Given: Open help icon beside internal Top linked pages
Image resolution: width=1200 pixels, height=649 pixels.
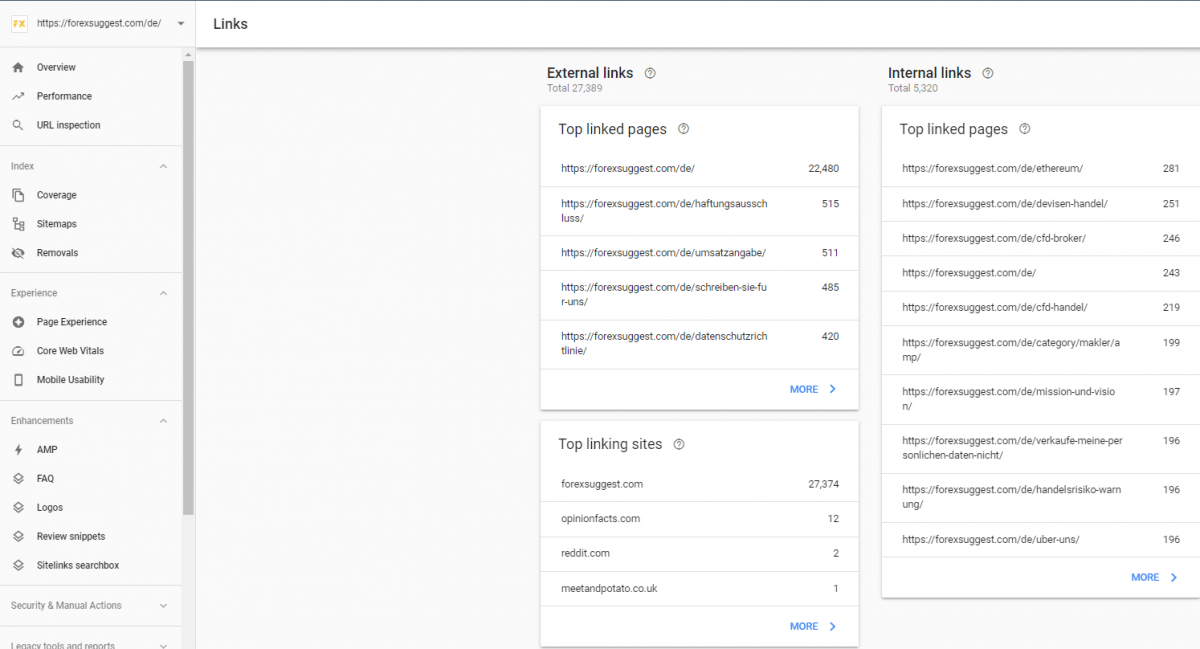Looking at the screenshot, I should coord(1024,129).
